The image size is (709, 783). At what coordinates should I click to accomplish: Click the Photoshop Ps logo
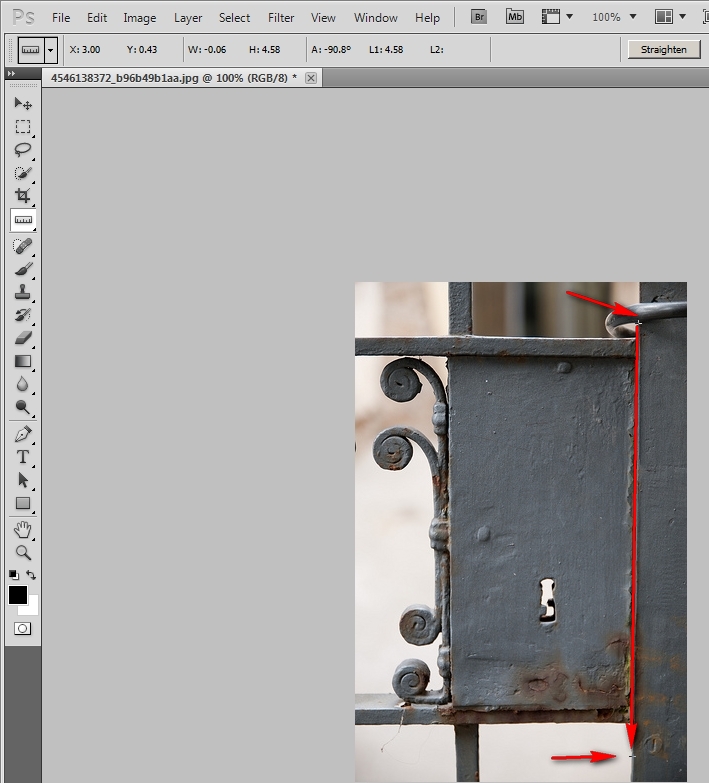(23, 17)
